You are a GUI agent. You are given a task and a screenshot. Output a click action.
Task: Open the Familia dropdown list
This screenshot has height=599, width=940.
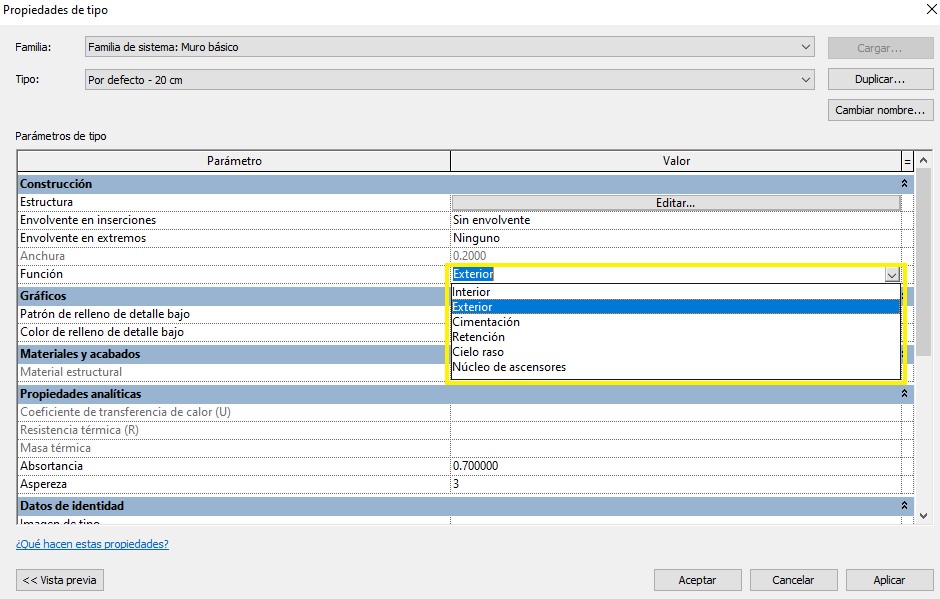[x=806, y=47]
